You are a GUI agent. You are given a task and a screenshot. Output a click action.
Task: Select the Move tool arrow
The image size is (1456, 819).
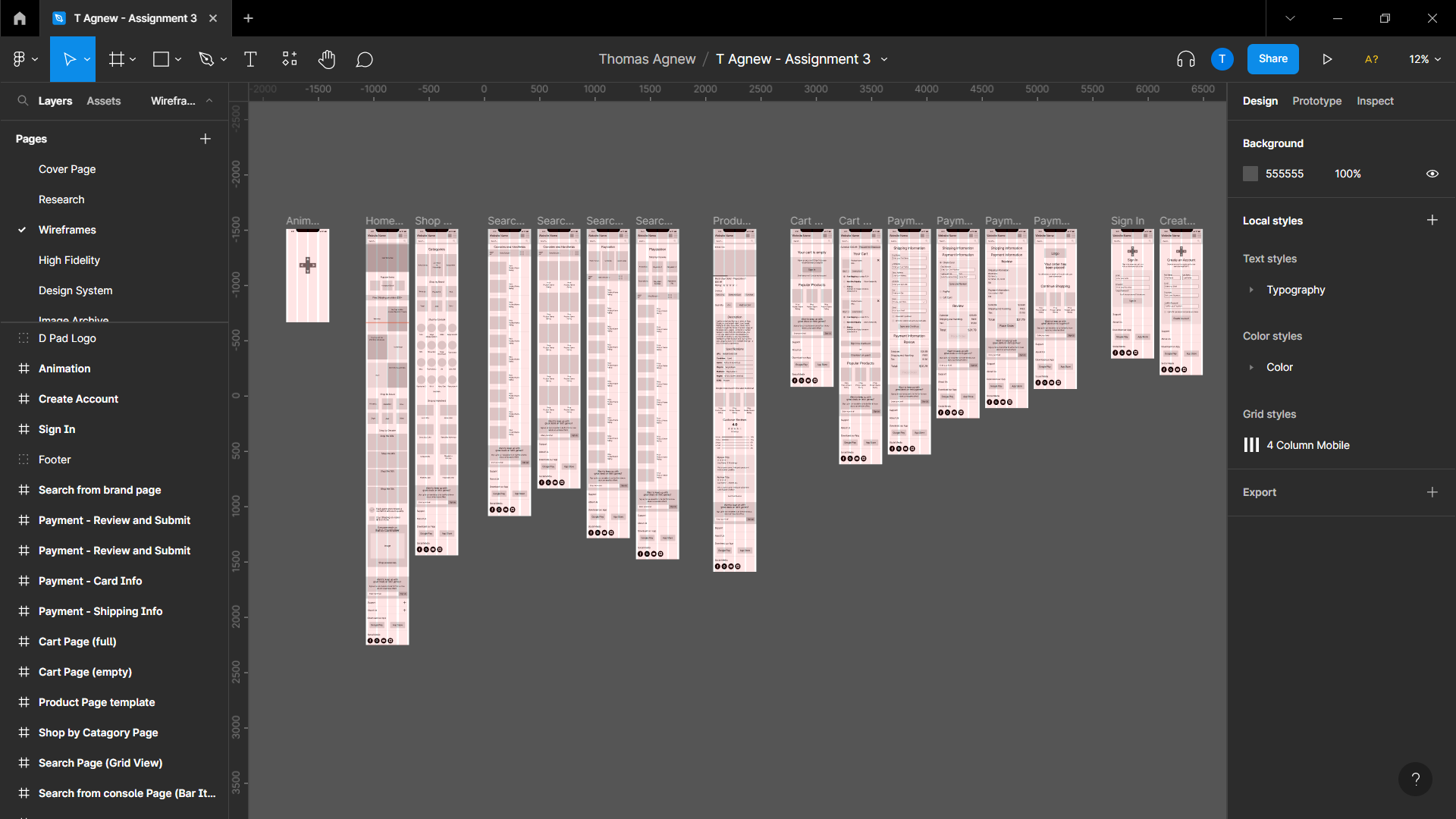pos(69,59)
